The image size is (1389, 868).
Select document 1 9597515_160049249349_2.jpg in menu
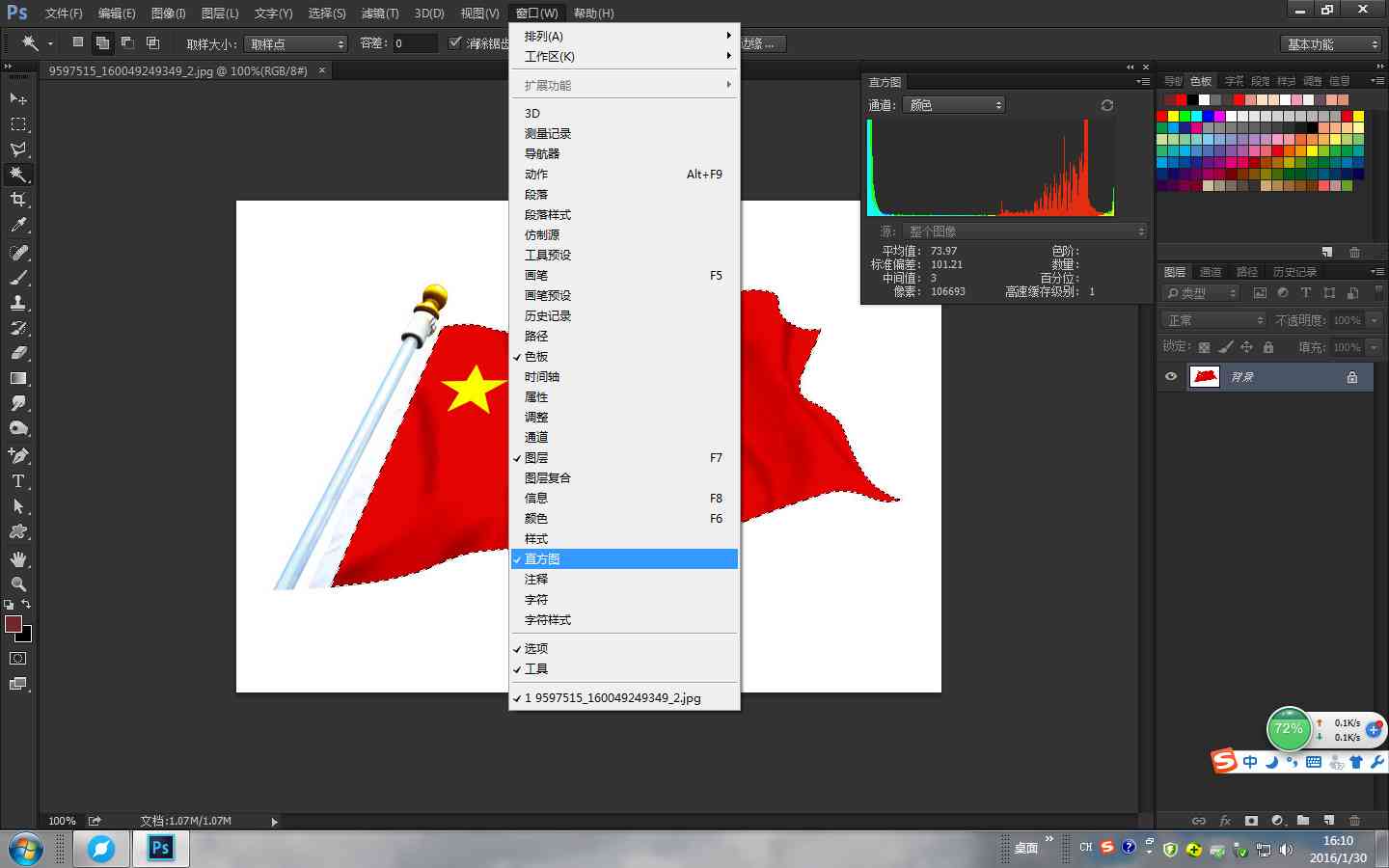tap(624, 698)
